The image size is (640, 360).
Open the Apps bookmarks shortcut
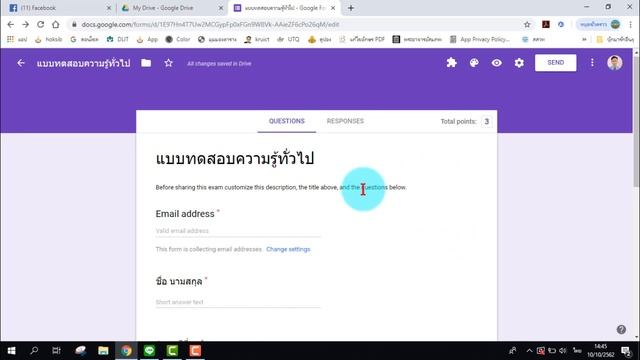point(16,39)
